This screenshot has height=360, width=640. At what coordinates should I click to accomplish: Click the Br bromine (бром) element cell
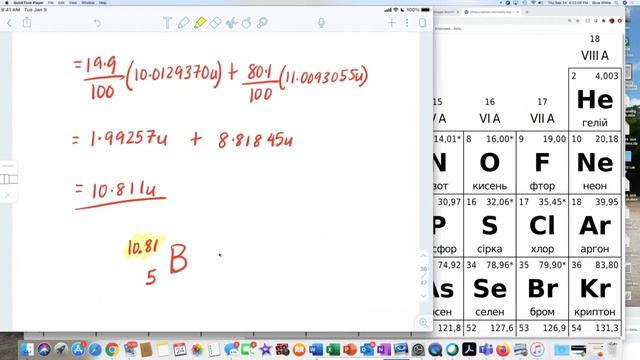542,289
